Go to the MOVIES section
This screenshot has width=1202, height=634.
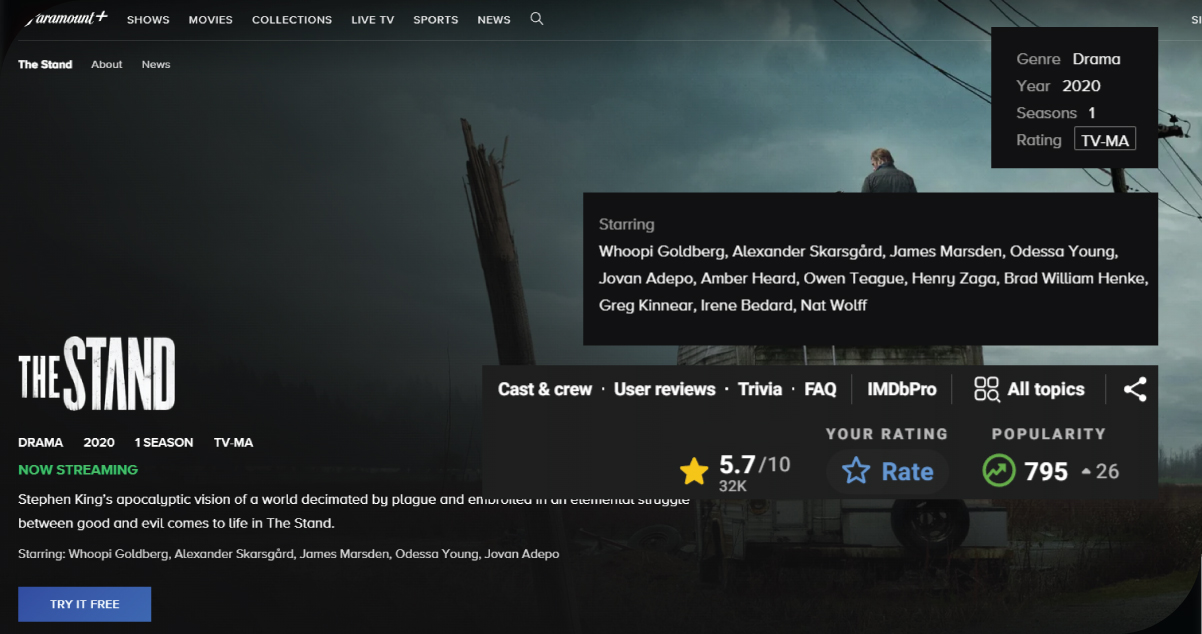point(211,20)
